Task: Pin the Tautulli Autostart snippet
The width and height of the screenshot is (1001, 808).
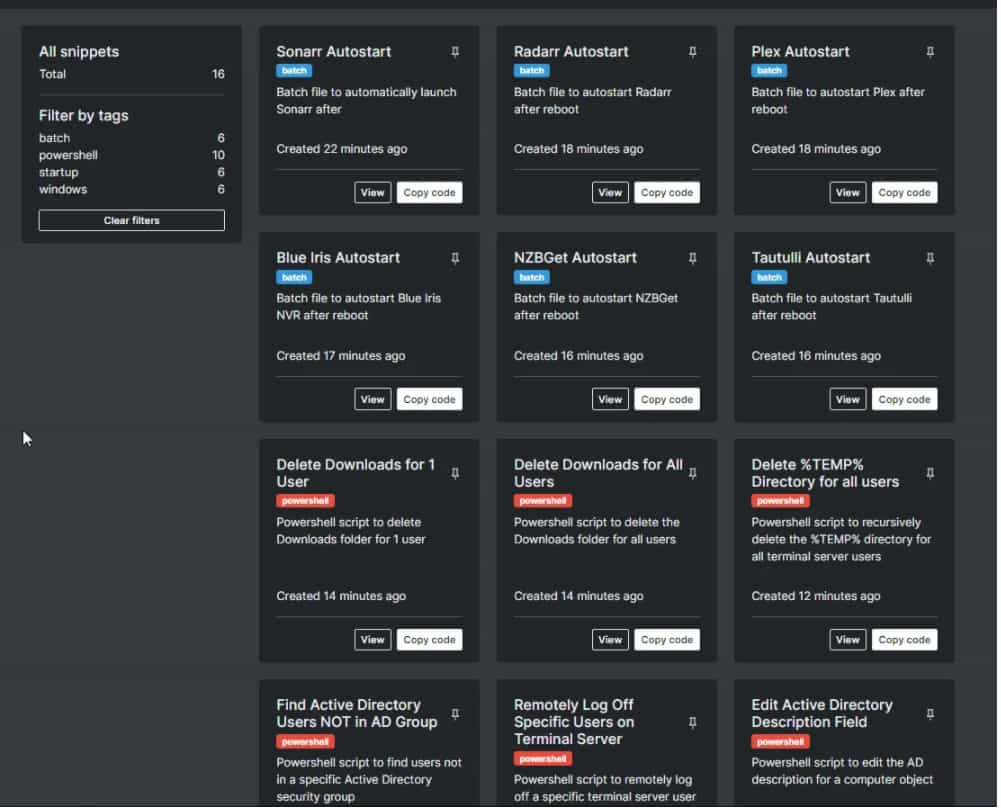Action: coord(930,258)
